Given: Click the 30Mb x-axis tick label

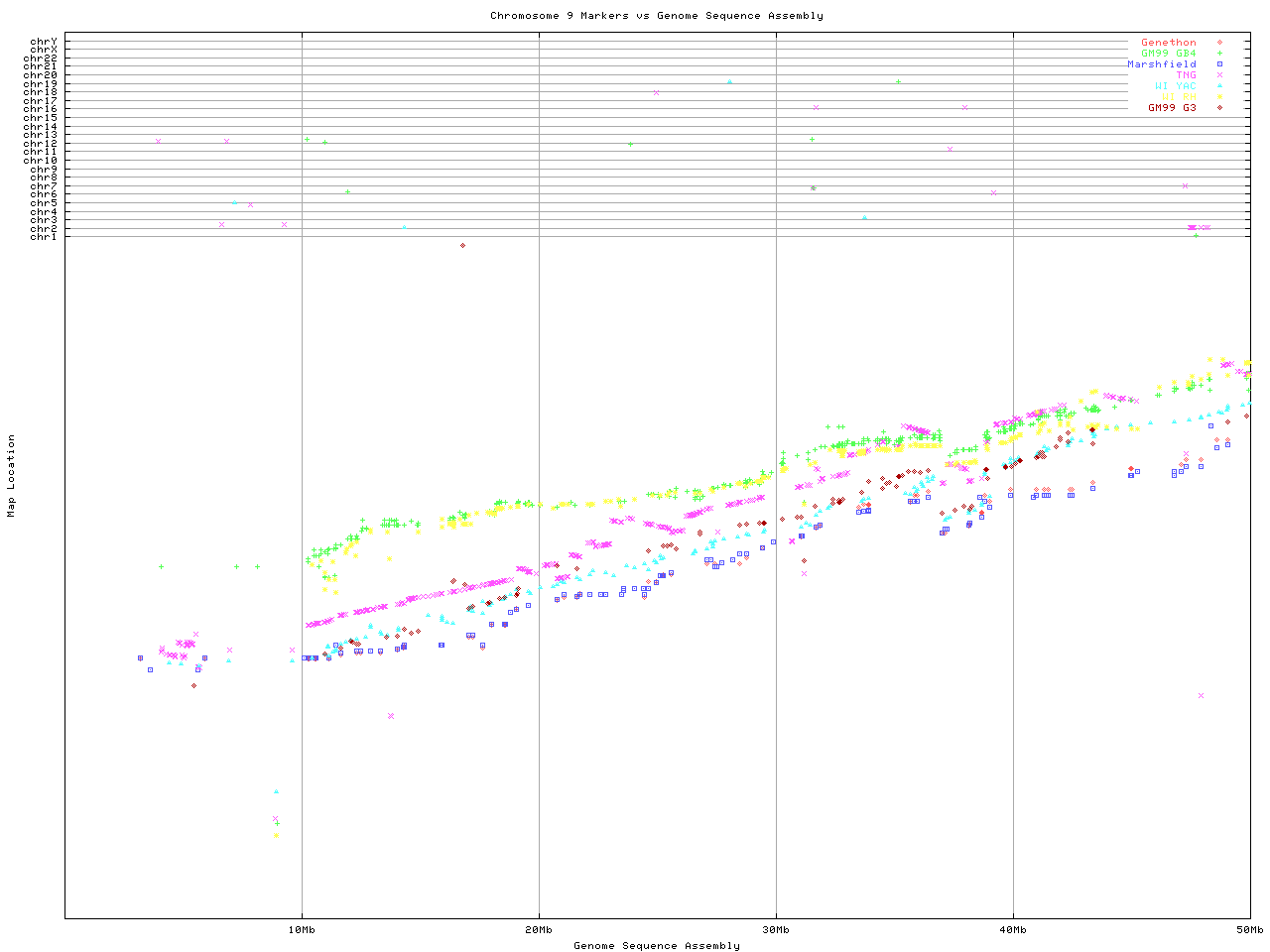Looking at the screenshot, I should pyautogui.click(x=776, y=930).
